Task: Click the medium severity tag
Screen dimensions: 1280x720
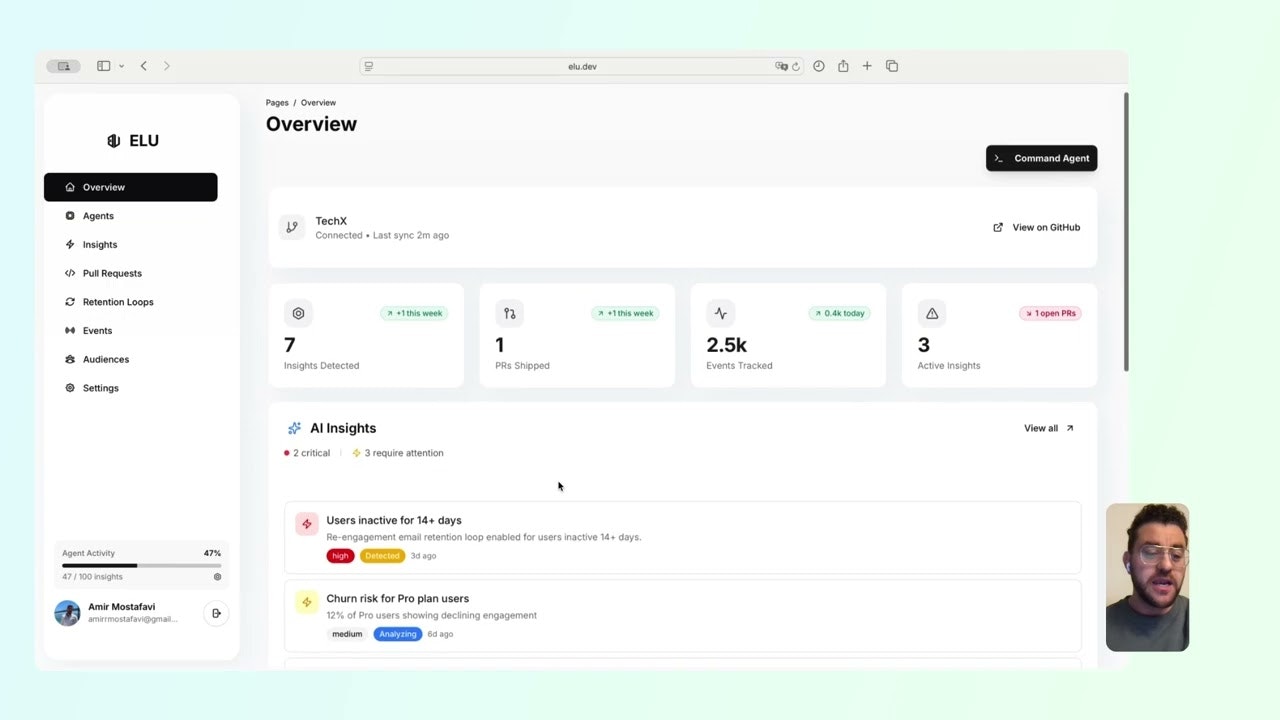Action: point(347,634)
